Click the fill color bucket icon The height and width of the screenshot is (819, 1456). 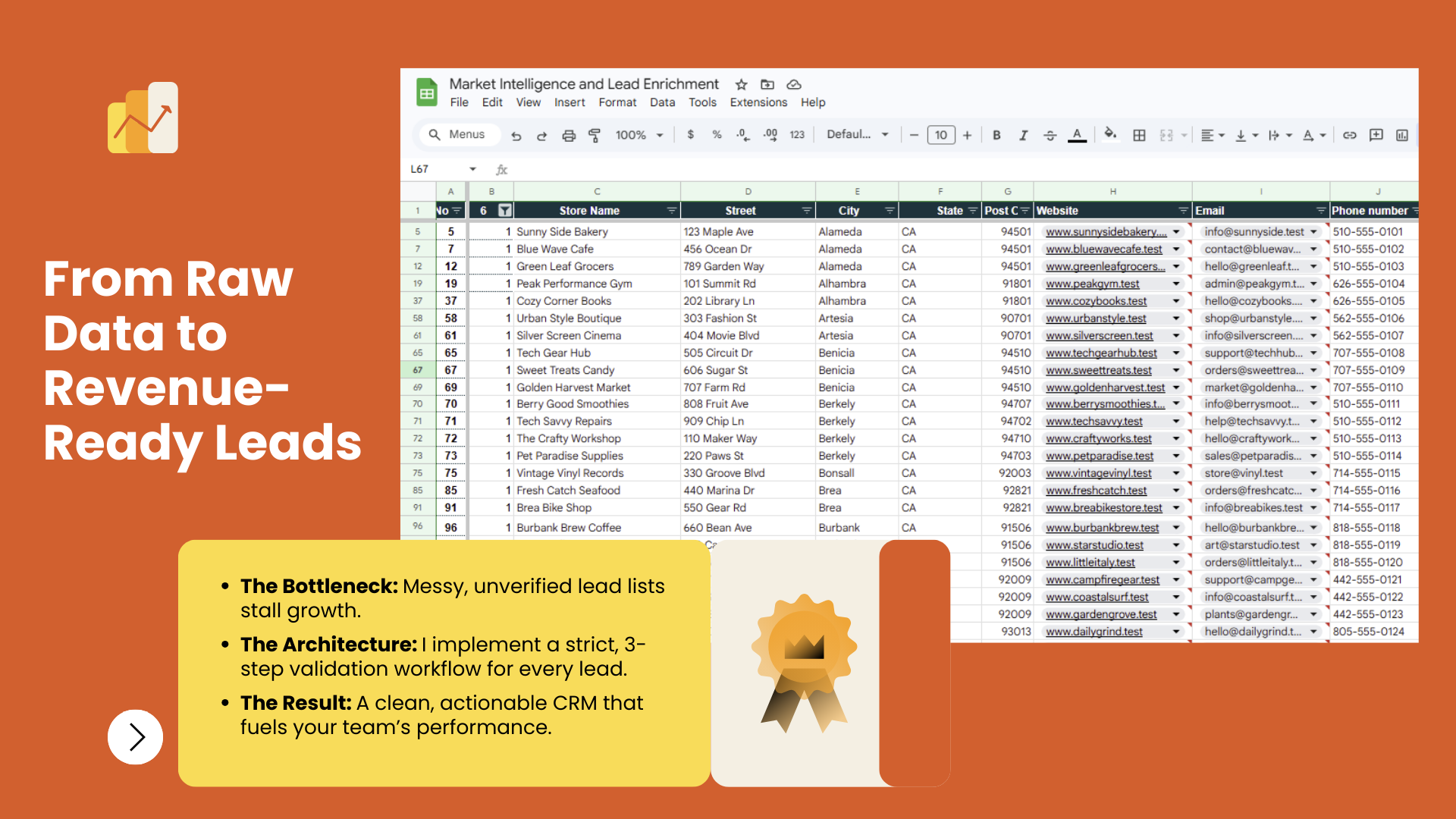point(1109,134)
